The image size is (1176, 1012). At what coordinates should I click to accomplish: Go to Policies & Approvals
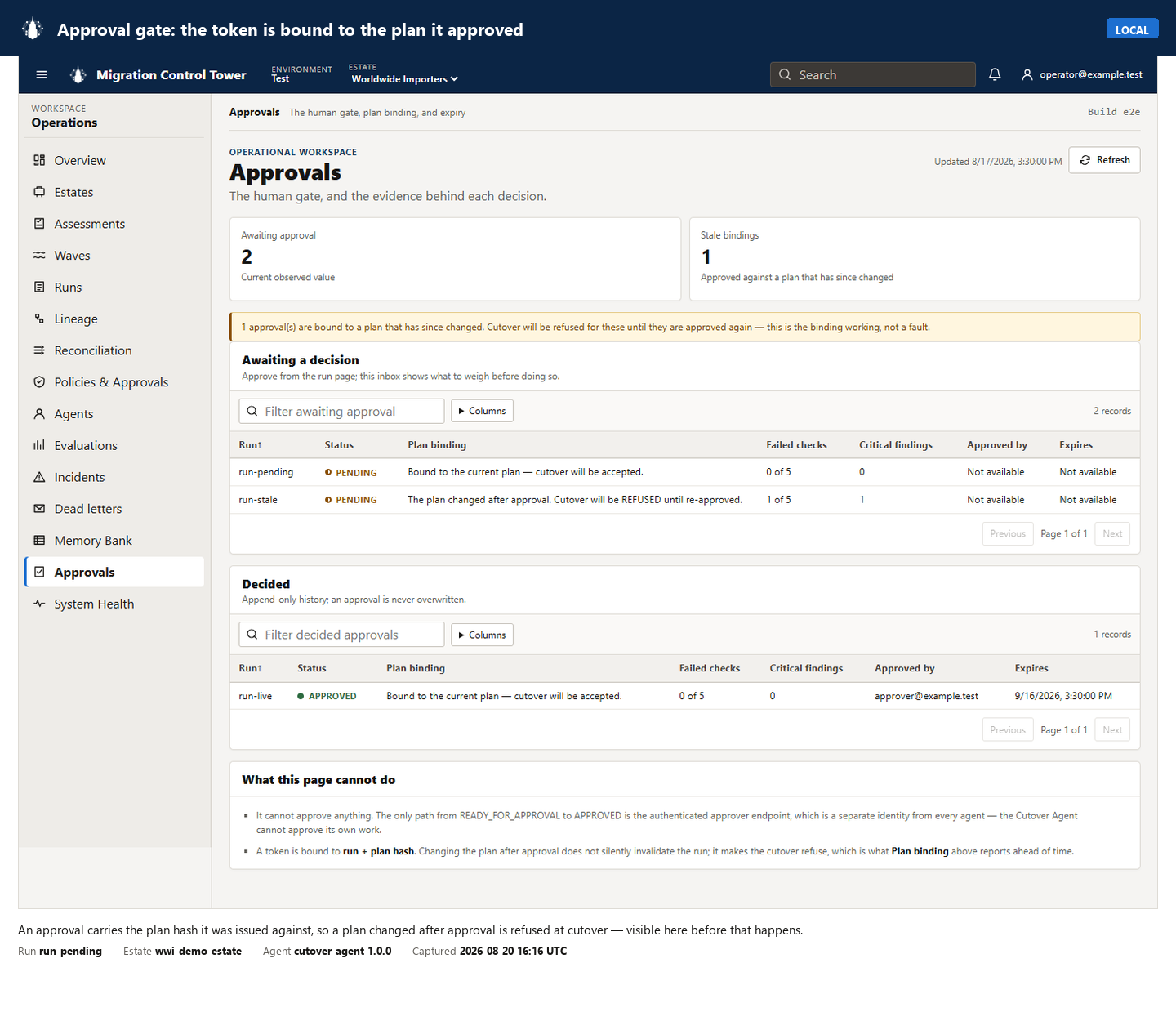(x=114, y=382)
